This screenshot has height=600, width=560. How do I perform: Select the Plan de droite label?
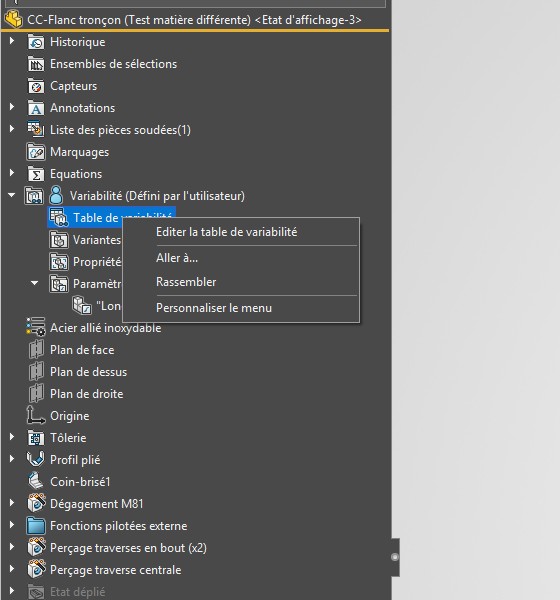[x=87, y=394]
